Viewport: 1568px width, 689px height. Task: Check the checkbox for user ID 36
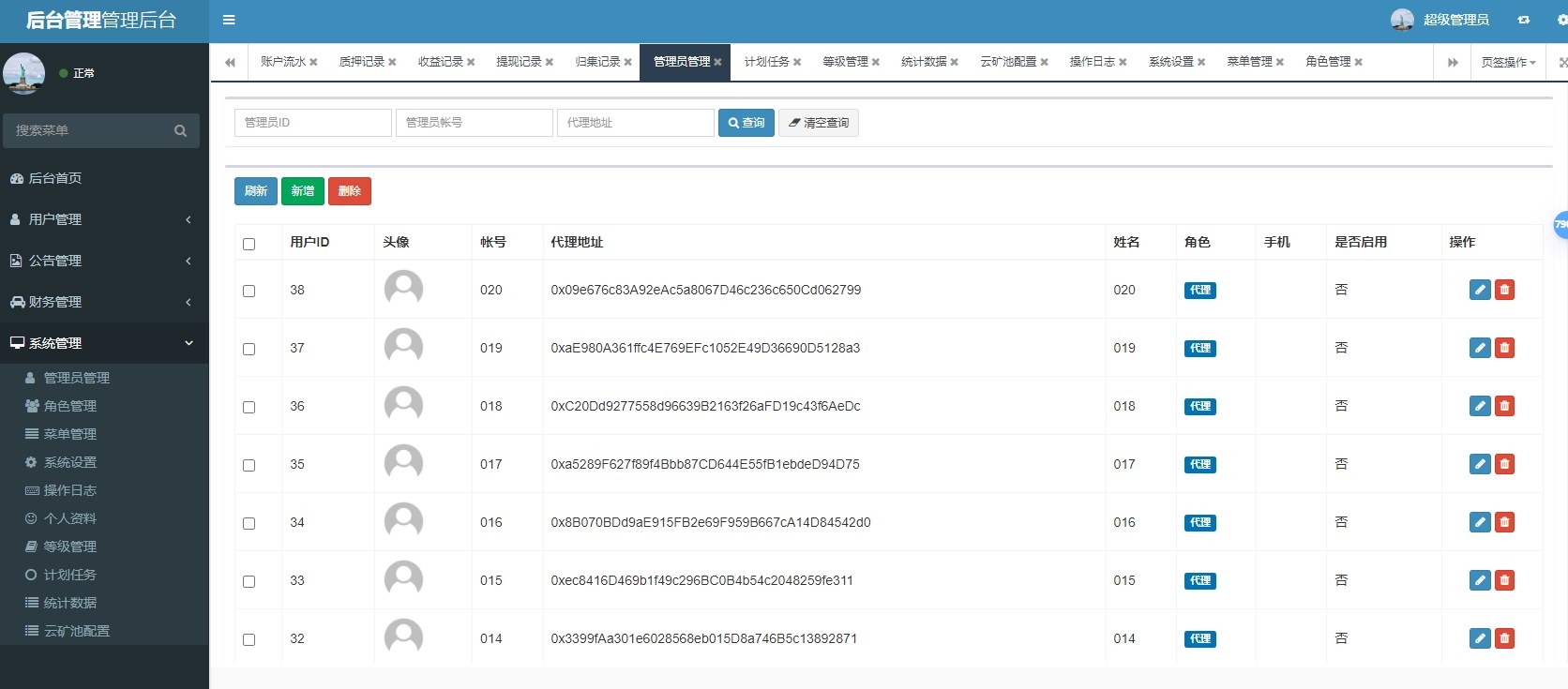pyautogui.click(x=249, y=407)
